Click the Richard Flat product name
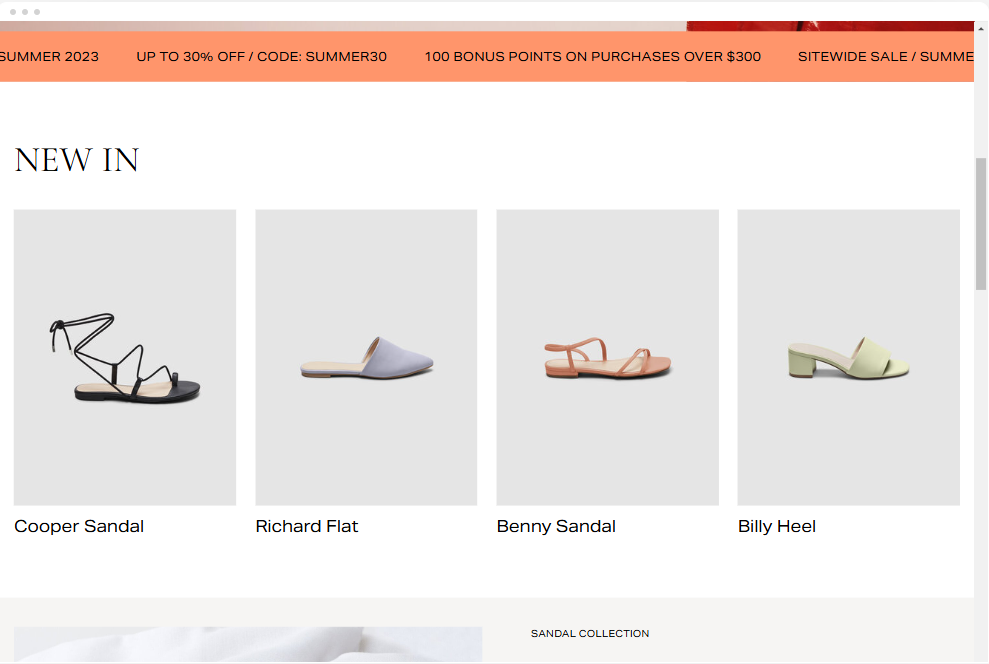This screenshot has height=664, width=989. point(307,527)
